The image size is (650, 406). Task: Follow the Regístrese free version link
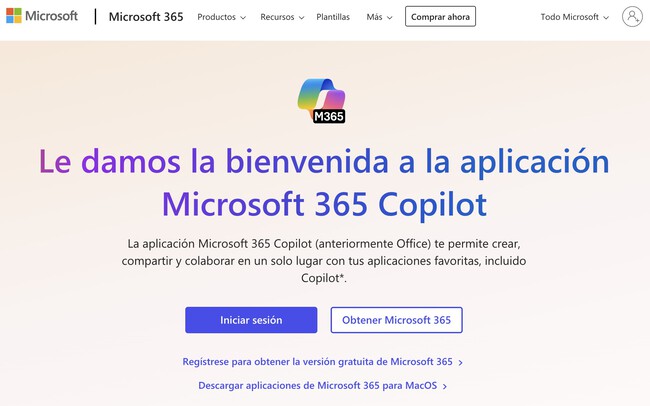tap(317, 362)
